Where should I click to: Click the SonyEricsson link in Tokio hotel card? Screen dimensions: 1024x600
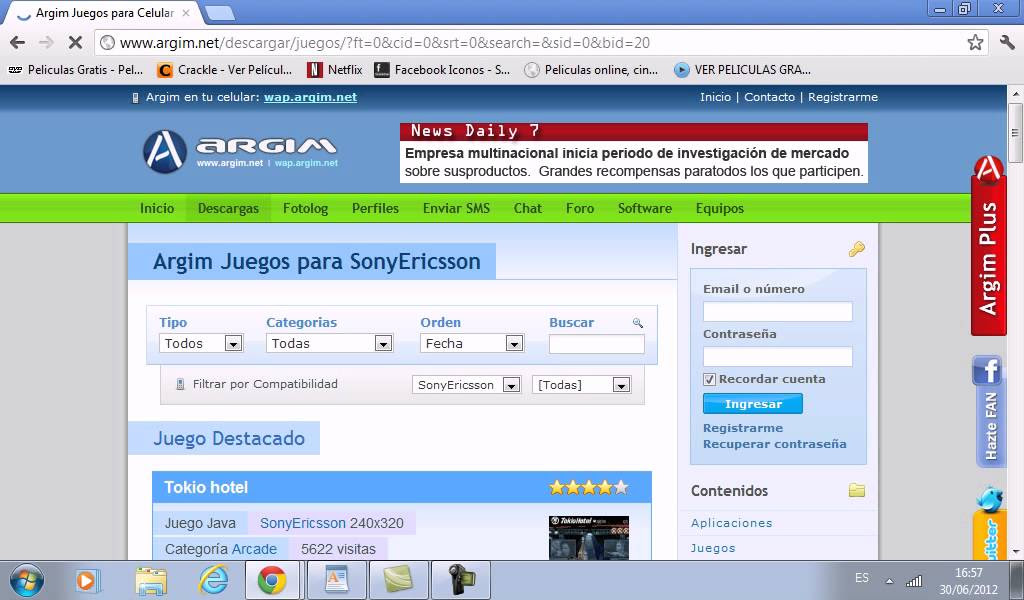[x=303, y=523]
